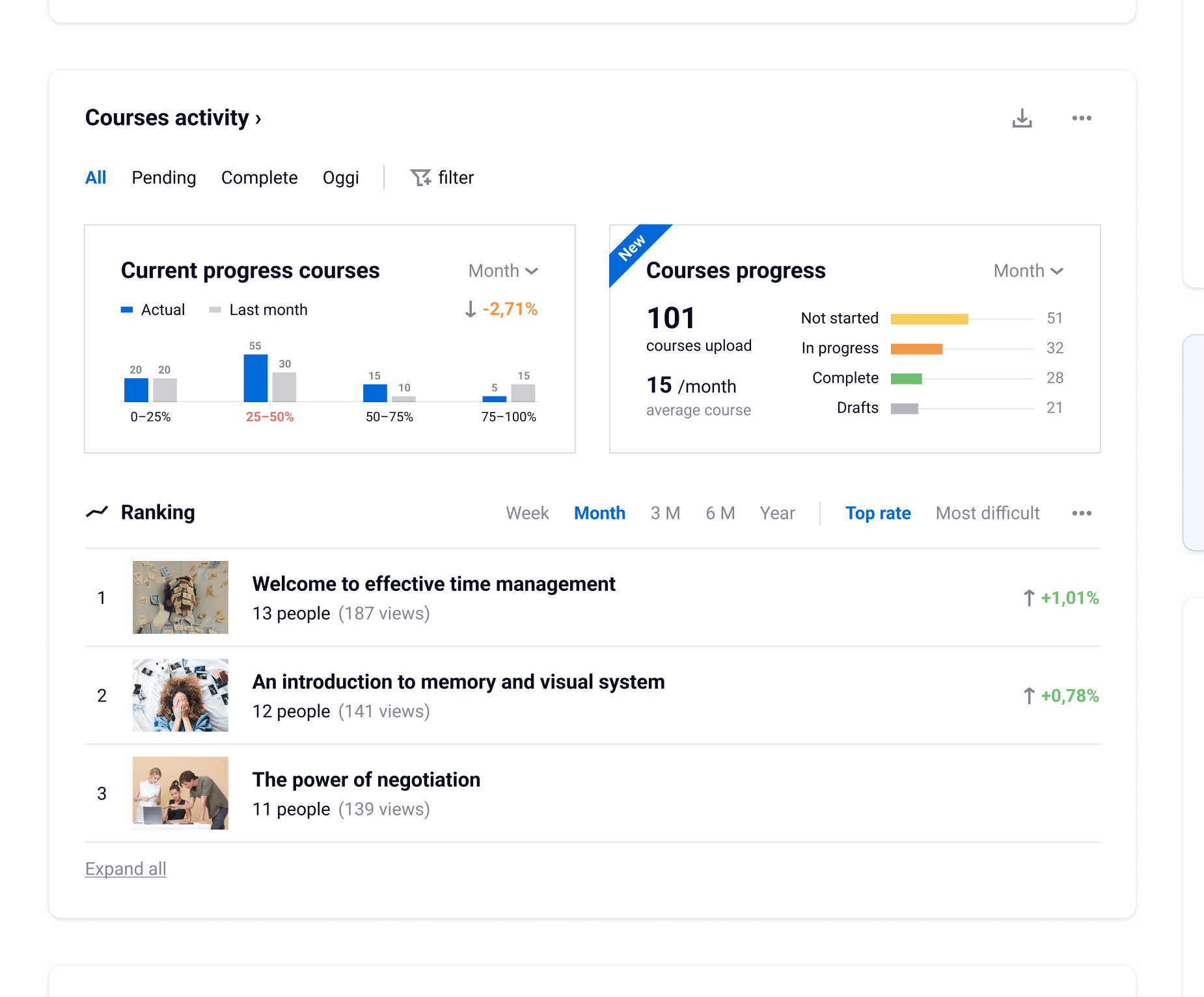Open The power of negotiation thumbnail
The height and width of the screenshot is (997, 1204).
tap(180, 793)
